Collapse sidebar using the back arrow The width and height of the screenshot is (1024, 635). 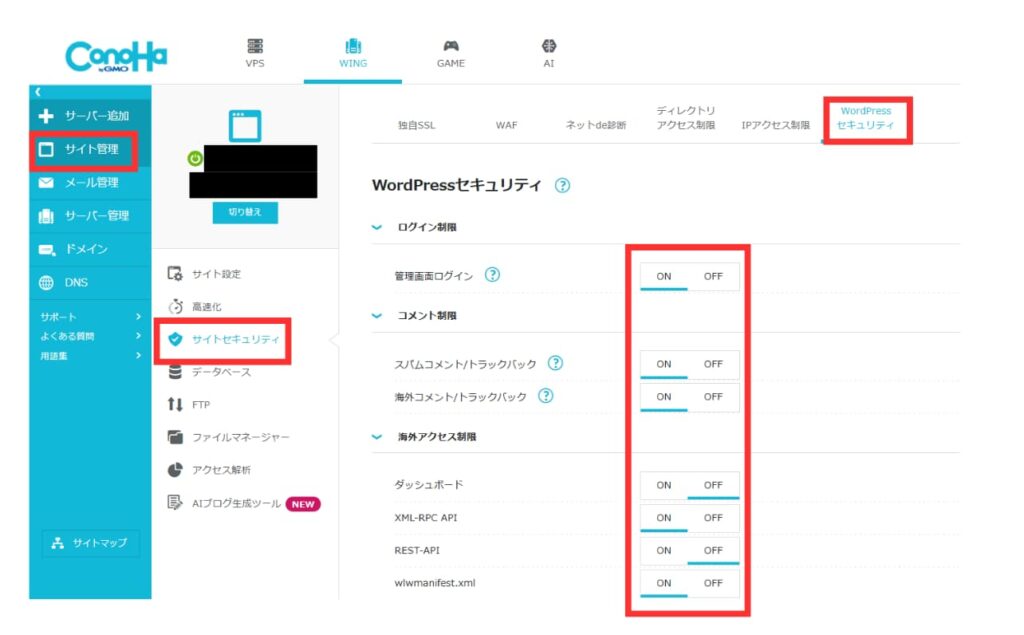point(38,92)
